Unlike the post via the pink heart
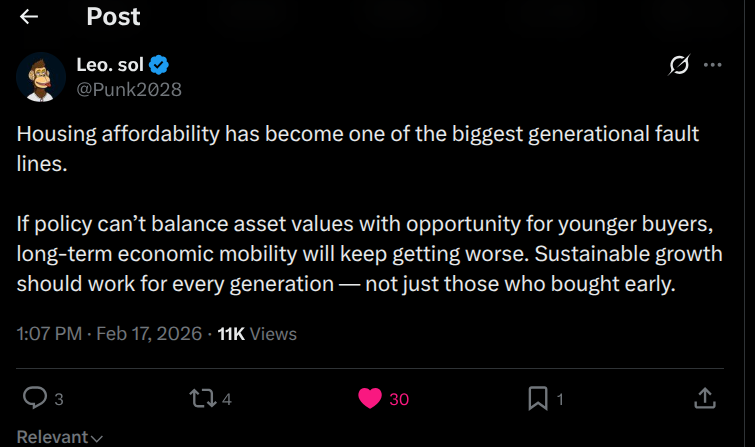 point(370,398)
